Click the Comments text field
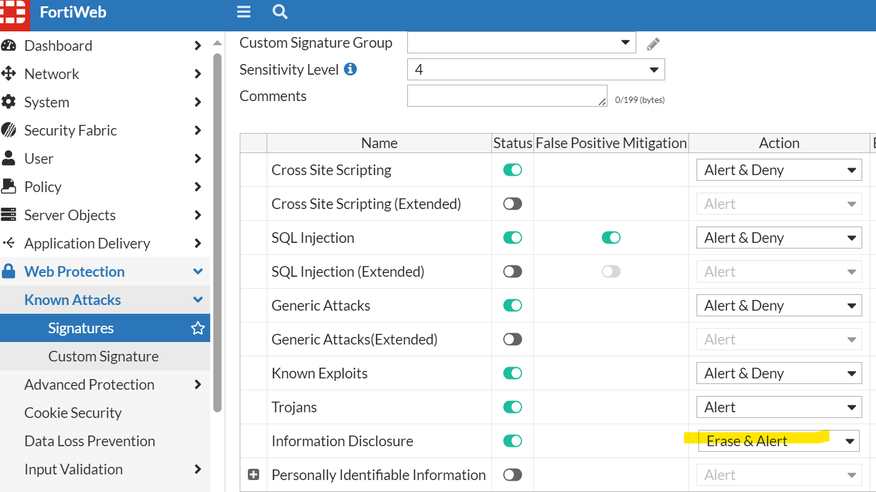 click(x=506, y=96)
